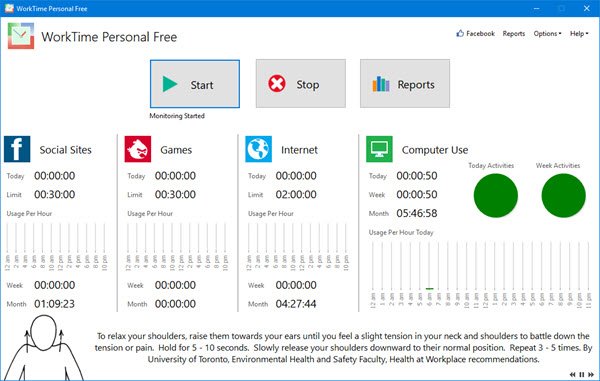Click the globe Internet icon

point(259,149)
